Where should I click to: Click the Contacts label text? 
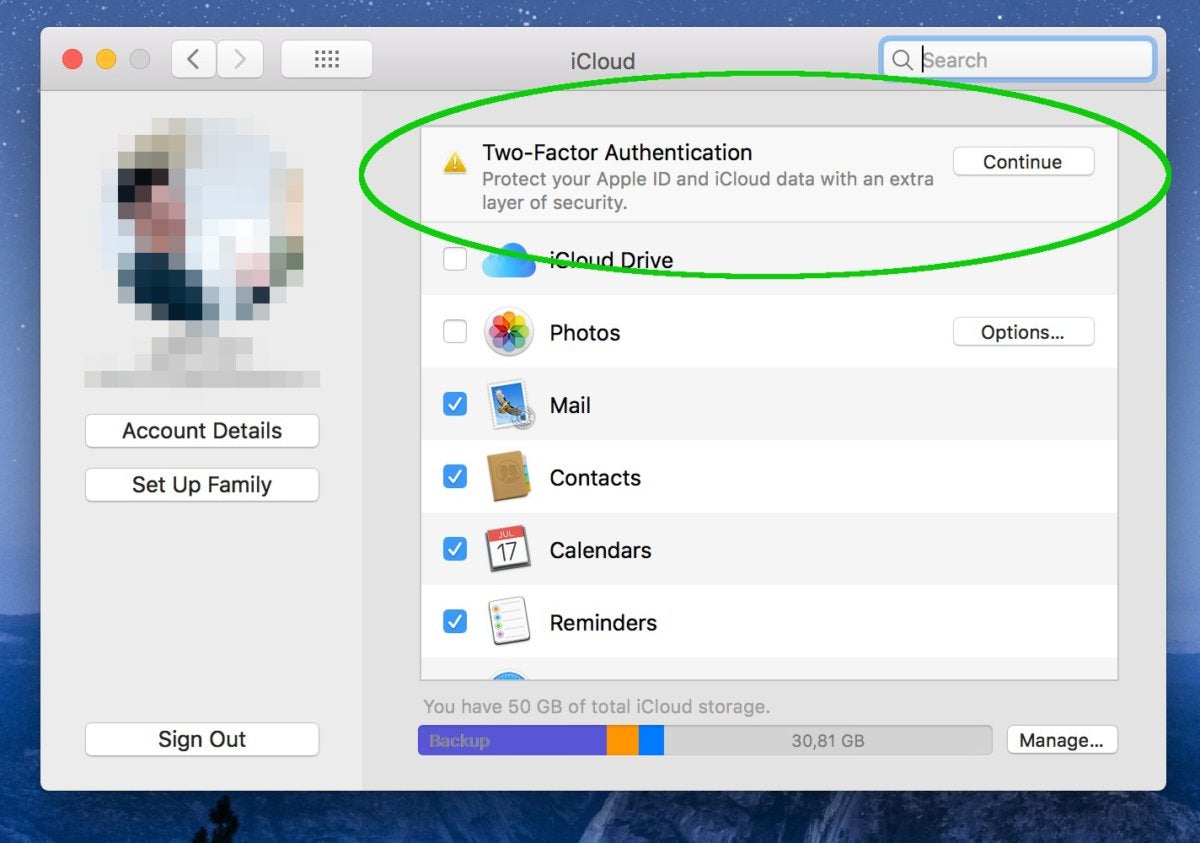[595, 478]
